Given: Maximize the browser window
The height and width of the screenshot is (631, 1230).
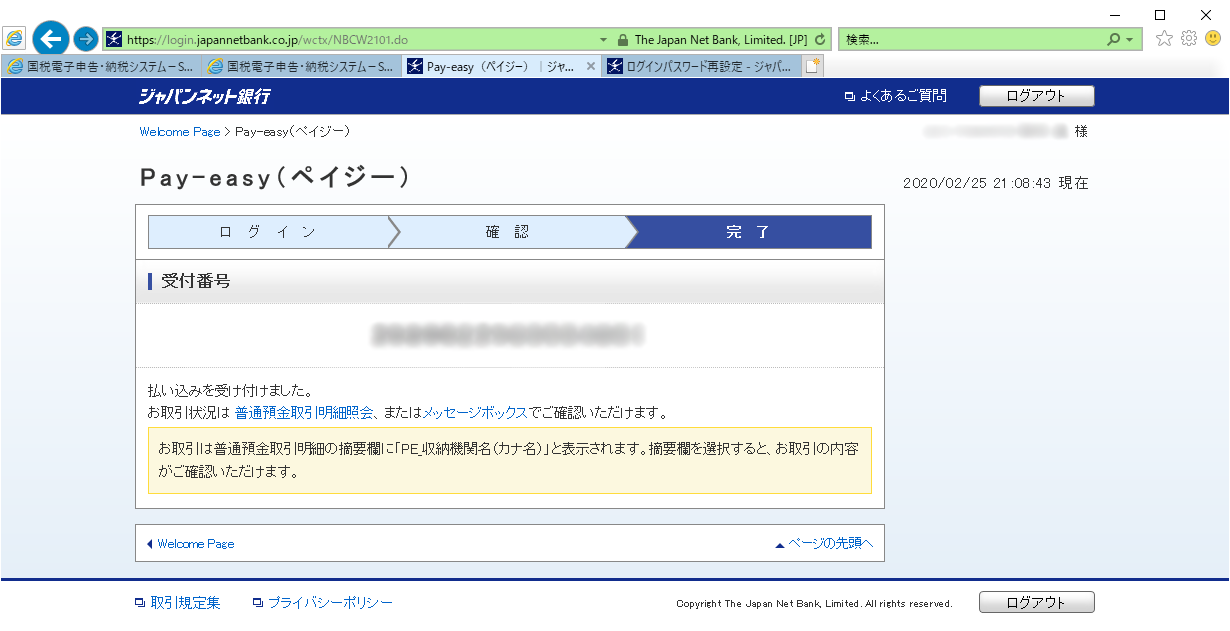Looking at the screenshot, I should (x=1160, y=14).
